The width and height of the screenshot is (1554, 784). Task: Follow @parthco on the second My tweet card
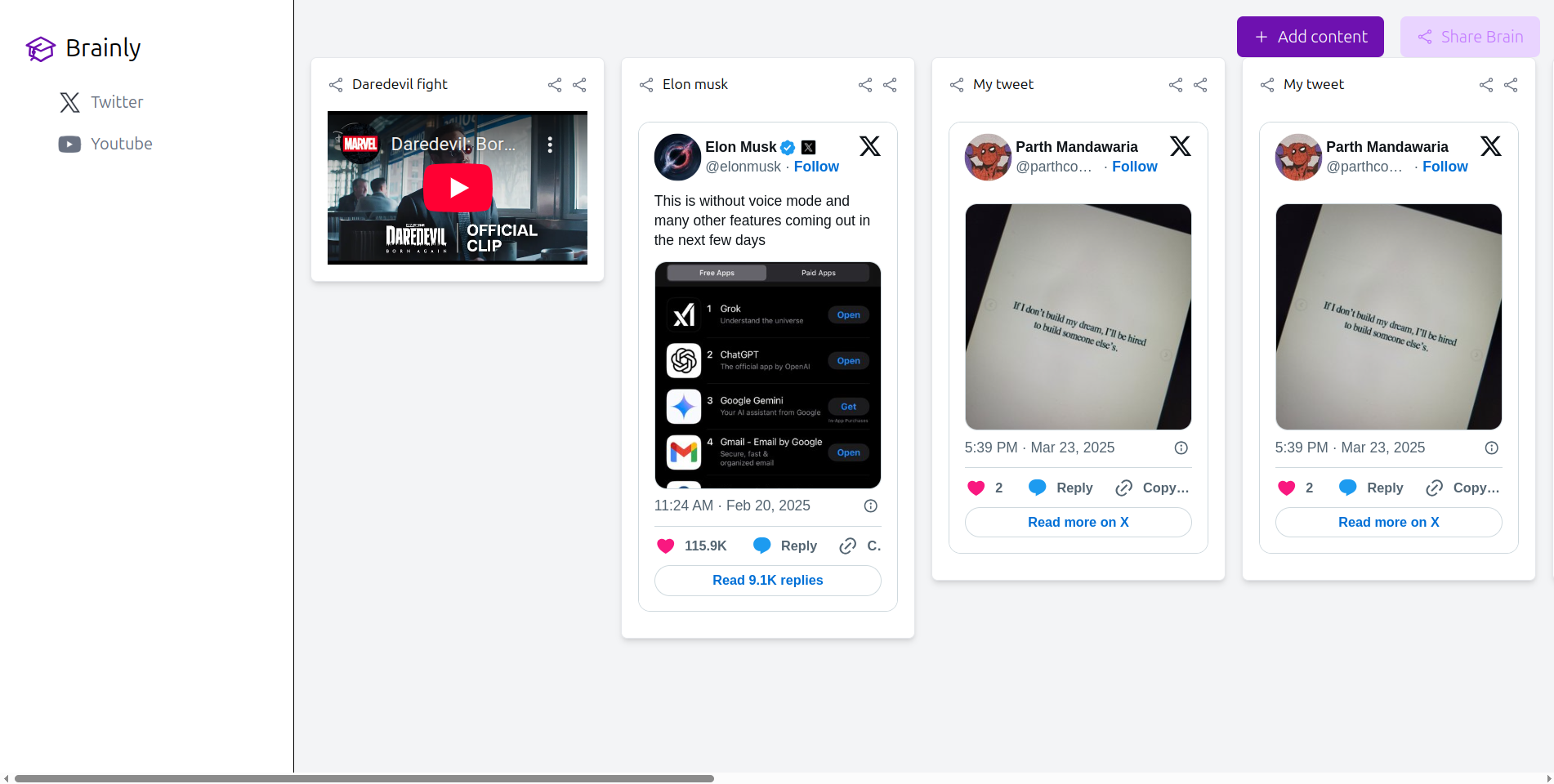pyautogui.click(x=1445, y=167)
